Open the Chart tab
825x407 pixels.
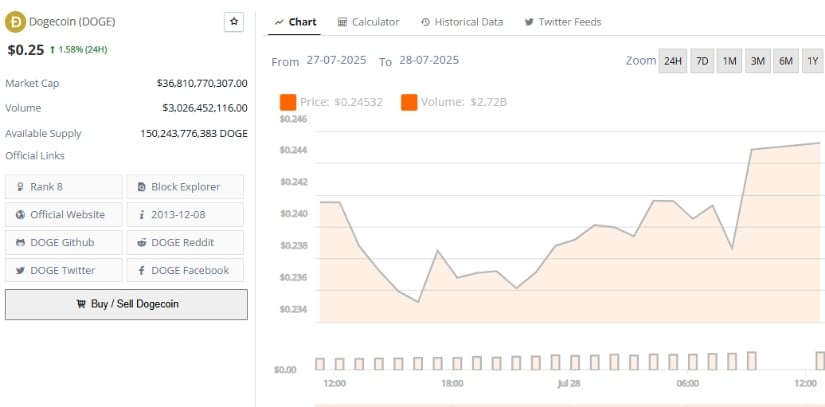tap(295, 22)
